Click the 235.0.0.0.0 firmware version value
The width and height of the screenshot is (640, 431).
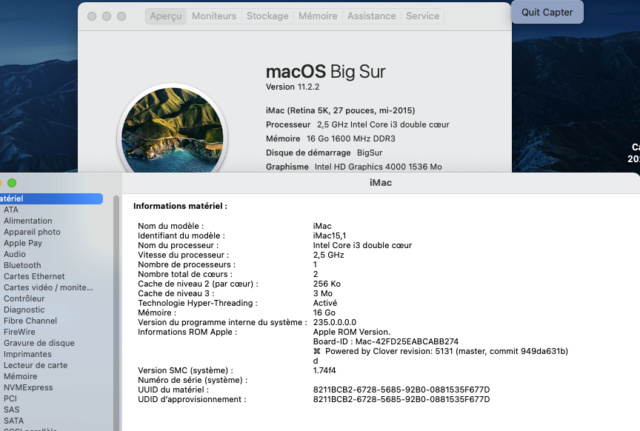334,322
